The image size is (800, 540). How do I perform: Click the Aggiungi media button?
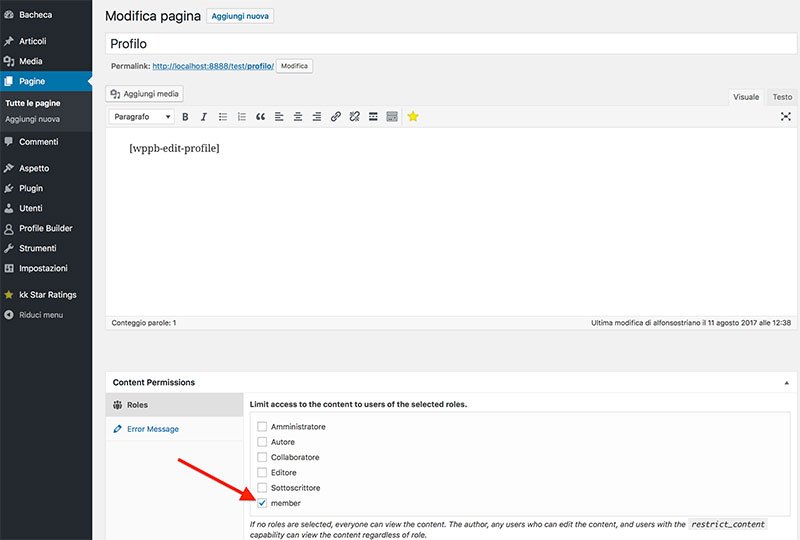tap(144, 94)
